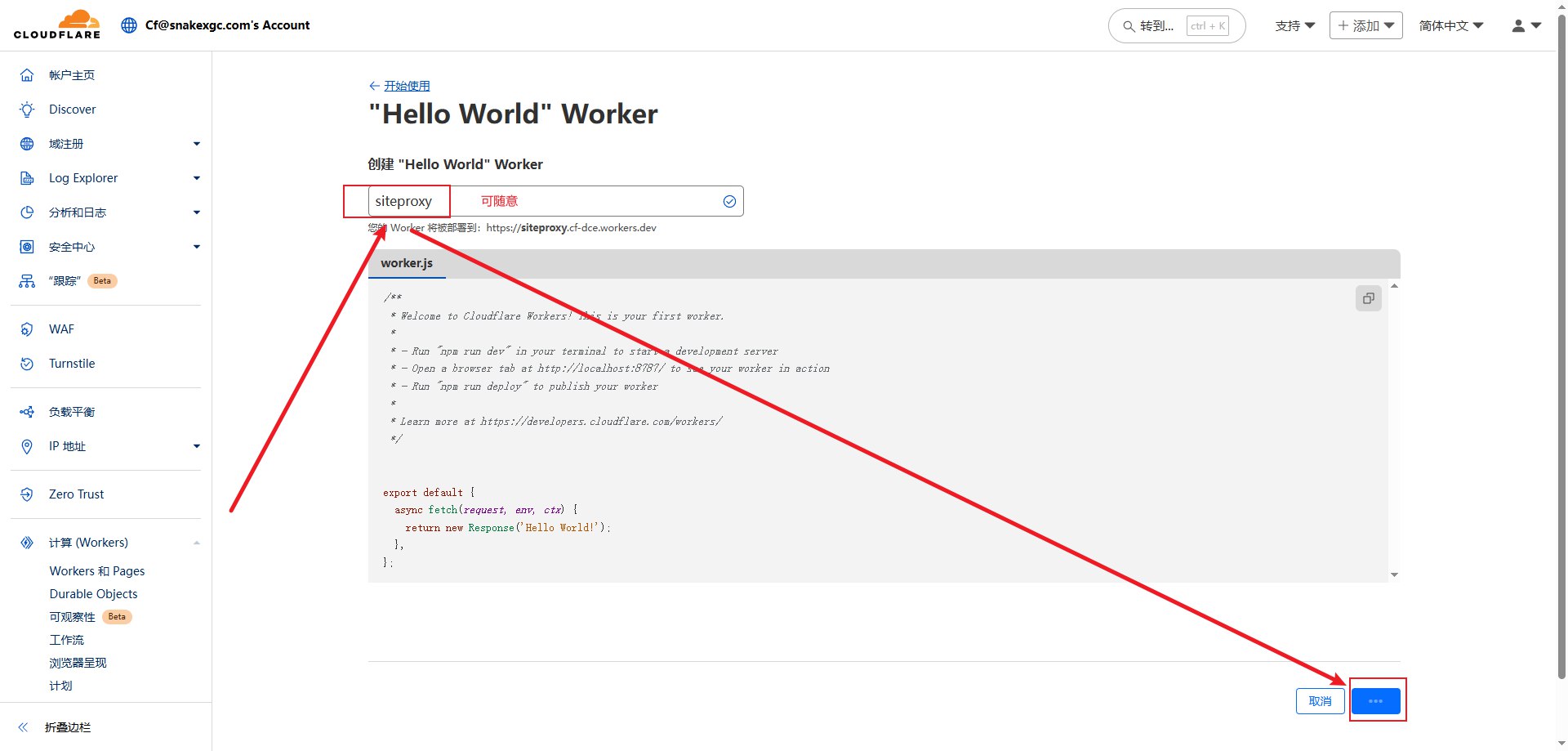
Task: Click the siteproxy.cf-dce.workers.dev URL text
Action: (x=571, y=228)
